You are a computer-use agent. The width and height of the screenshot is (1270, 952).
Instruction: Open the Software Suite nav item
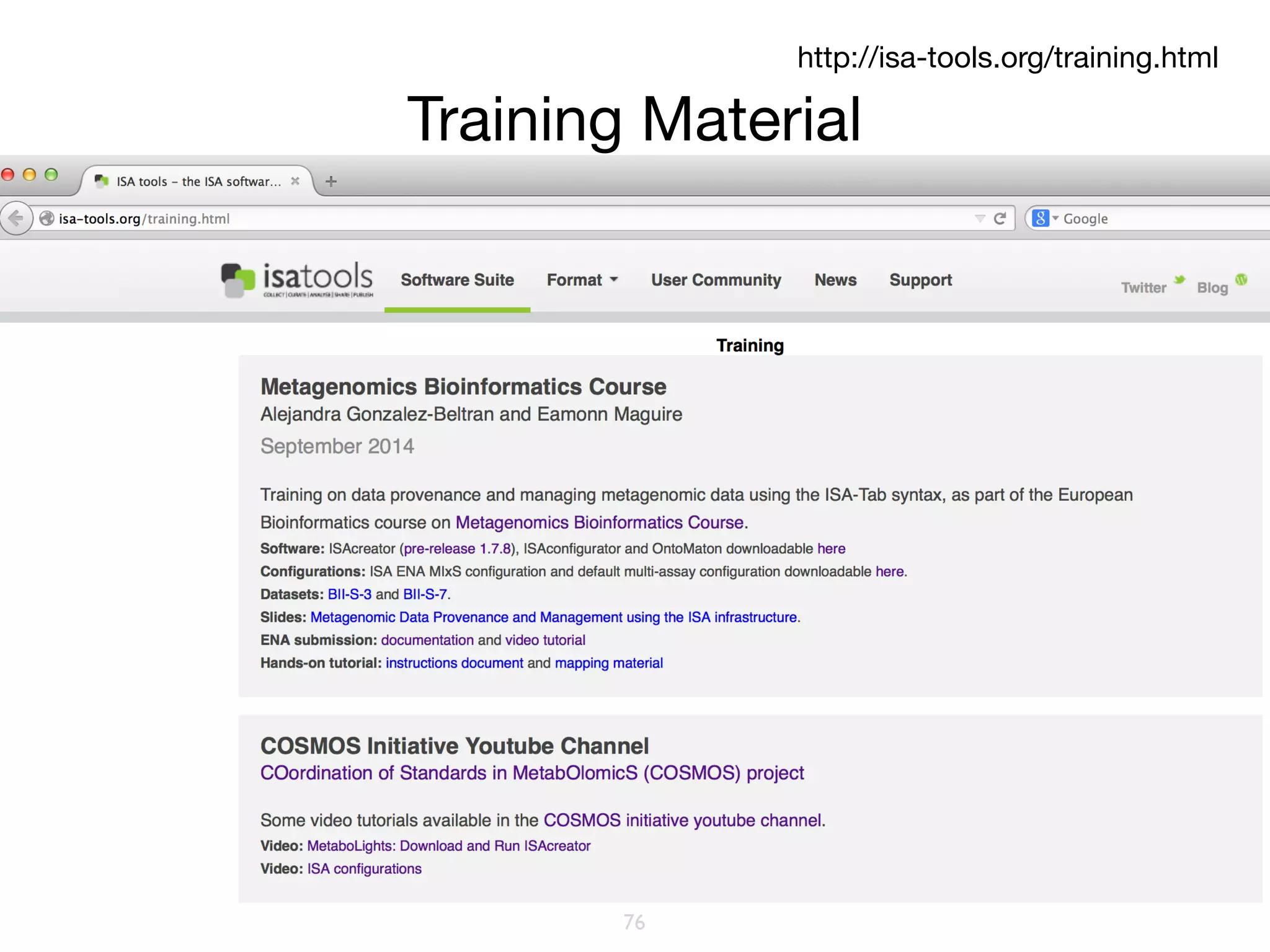[x=457, y=280]
